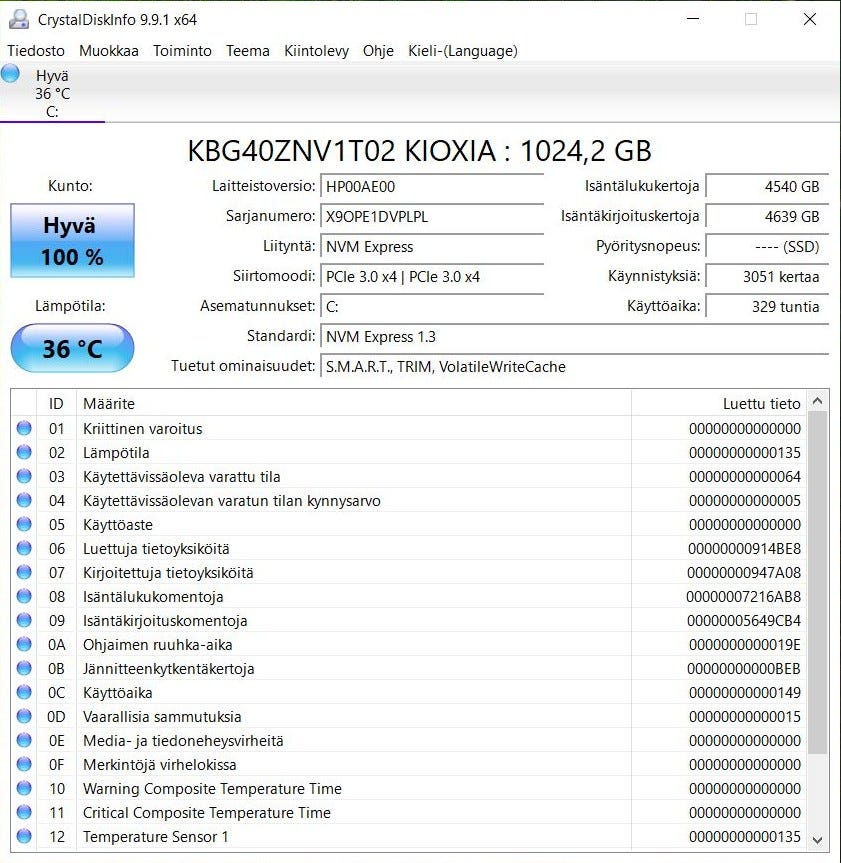Image resolution: width=841 pixels, height=863 pixels.
Task: Open the Ohje menu
Action: (378, 51)
